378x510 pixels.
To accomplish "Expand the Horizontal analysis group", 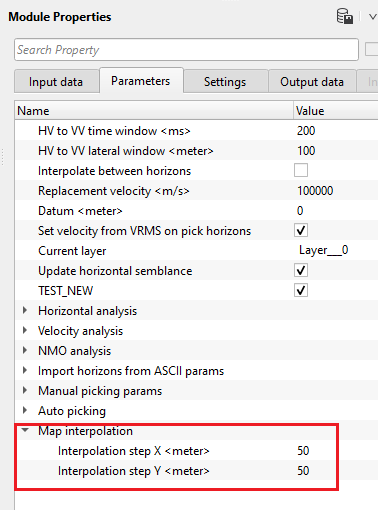I will pyautogui.click(x=25, y=310).
